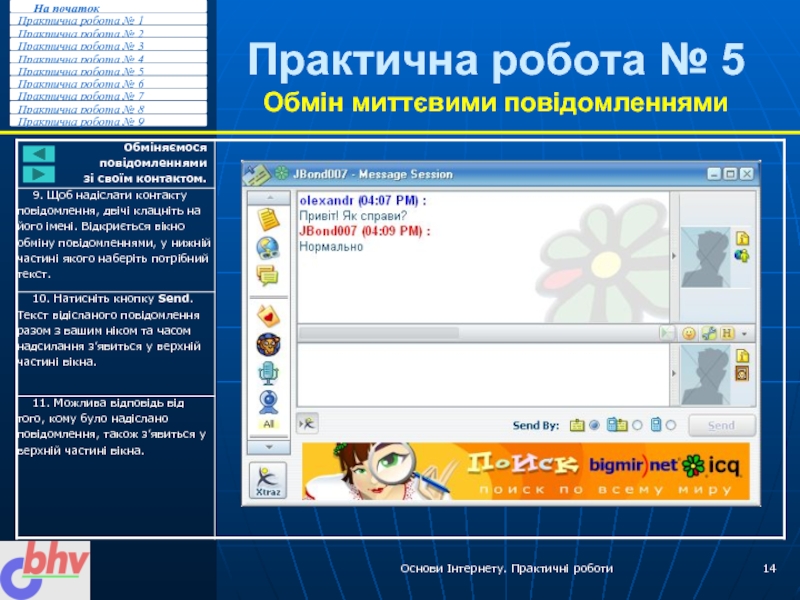This screenshot has height=600, width=800.
Task: Maximize the Message Session window
Action: click(x=730, y=174)
